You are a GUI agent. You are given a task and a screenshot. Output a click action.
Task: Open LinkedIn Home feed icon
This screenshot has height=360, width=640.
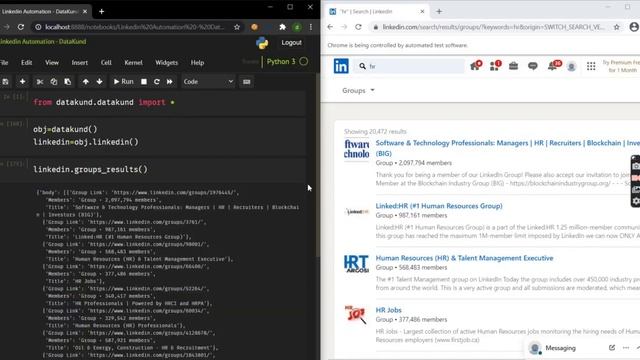pos(476,65)
